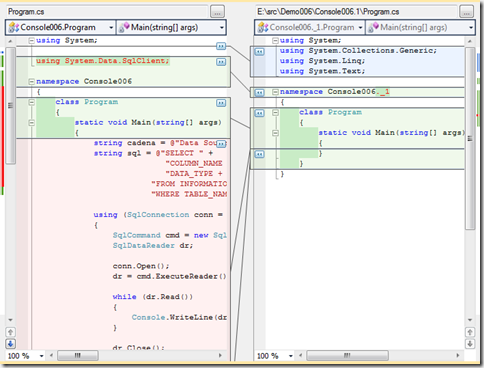The width and height of the screenshot is (484, 368).
Task: Open right pane 100 % zoom dropdown
Action: (291, 356)
